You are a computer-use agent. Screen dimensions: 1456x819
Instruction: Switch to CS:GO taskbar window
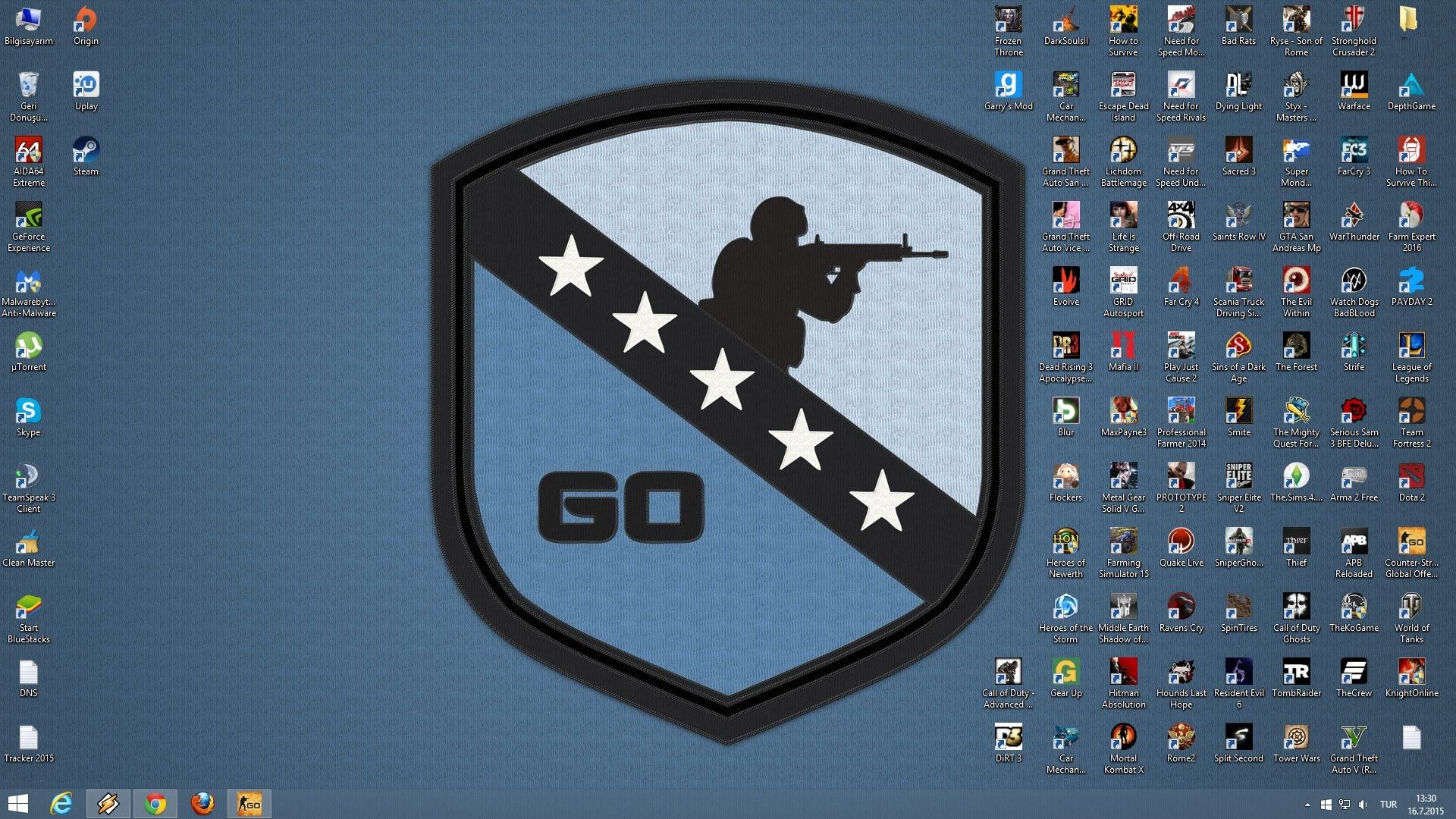click(249, 804)
